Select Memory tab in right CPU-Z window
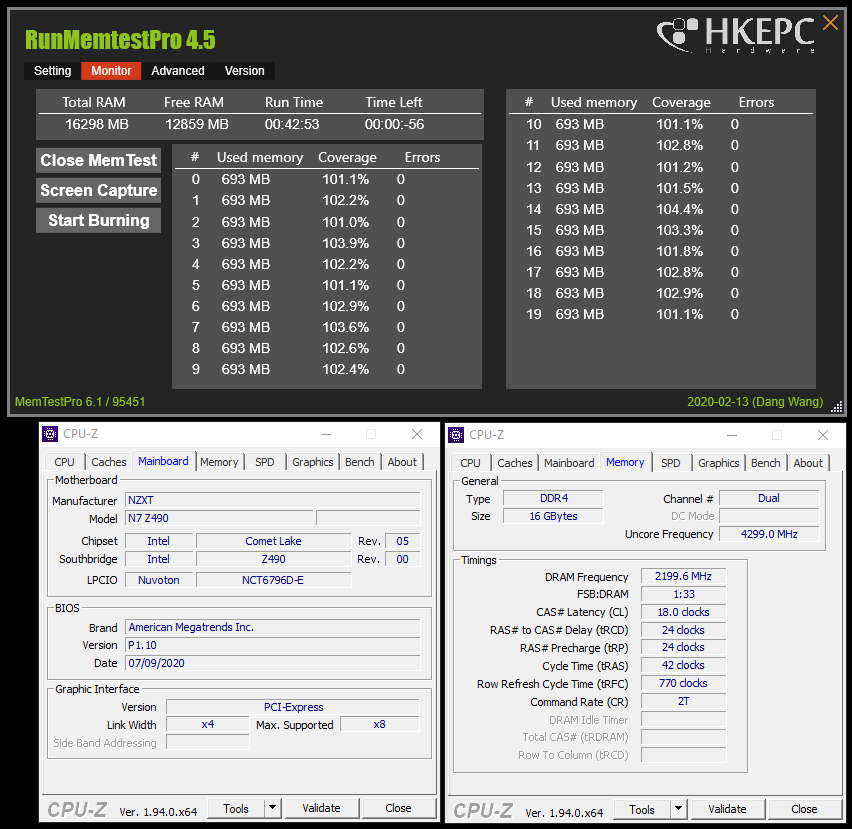Viewport: 852px width, 829px height. coord(625,462)
